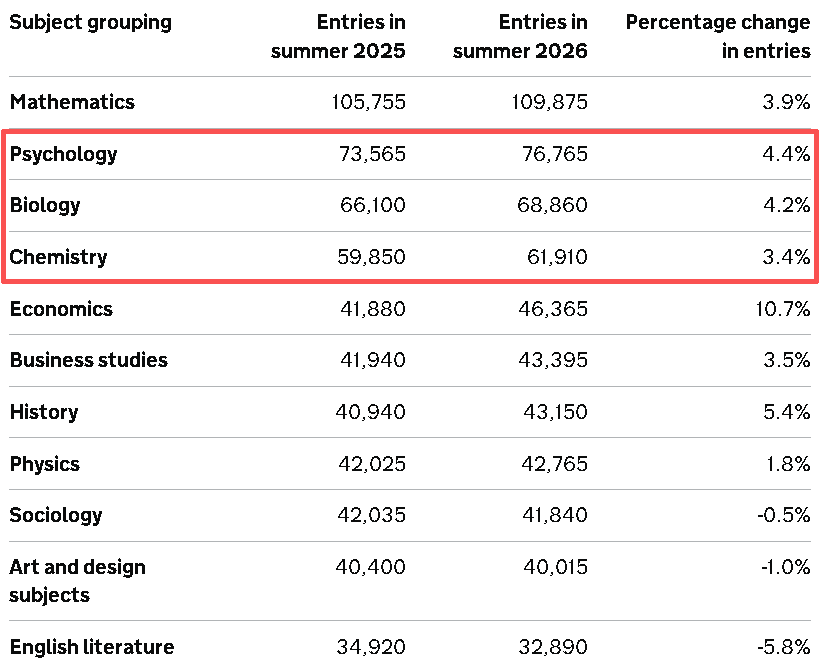Select the Psychology row label
The width and height of the screenshot is (824, 671).
[x=63, y=155]
